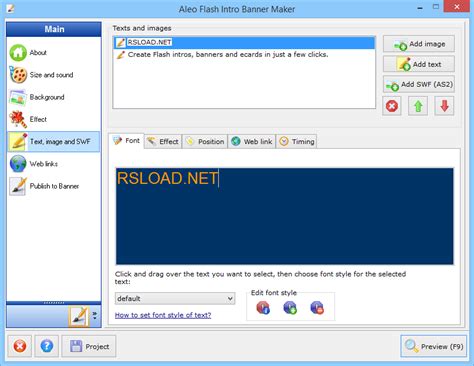Click Preview (F9) button

point(434,346)
